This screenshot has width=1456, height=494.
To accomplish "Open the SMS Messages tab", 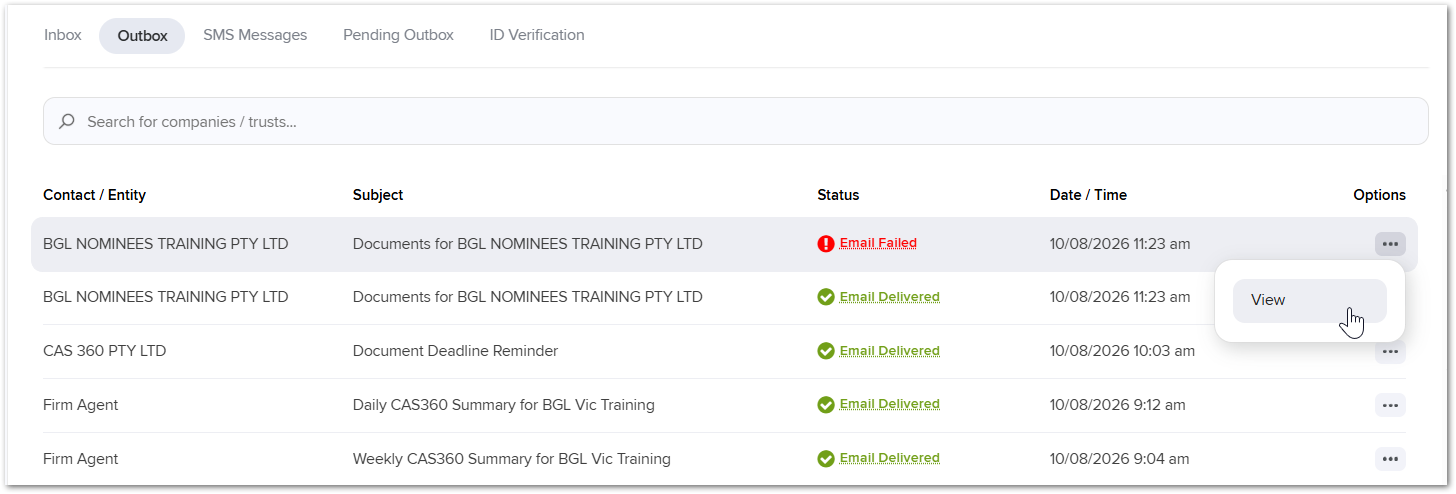I will (255, 35).
